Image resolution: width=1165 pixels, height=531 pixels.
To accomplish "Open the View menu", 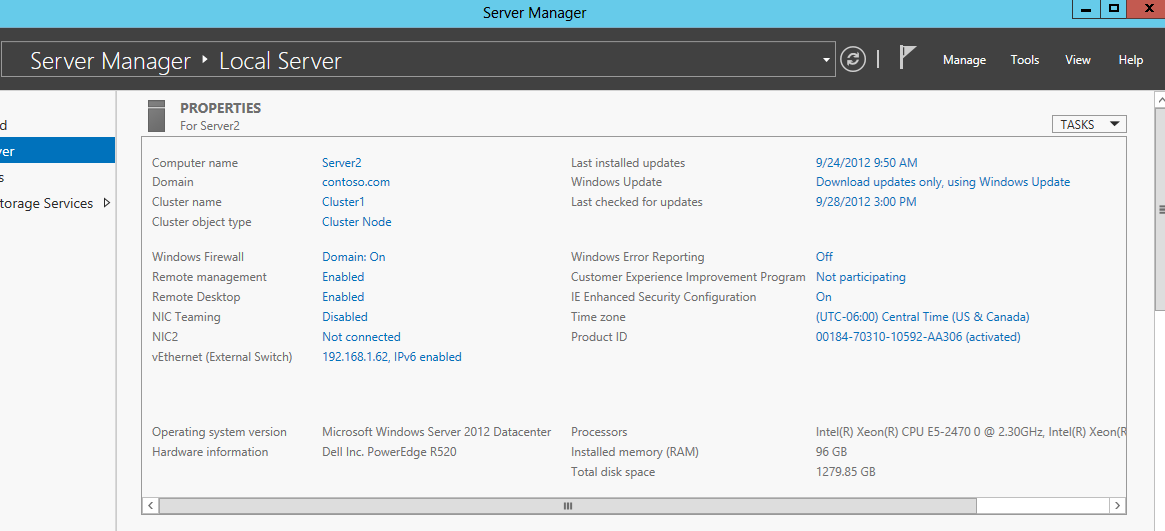I will pos(1078,60).
